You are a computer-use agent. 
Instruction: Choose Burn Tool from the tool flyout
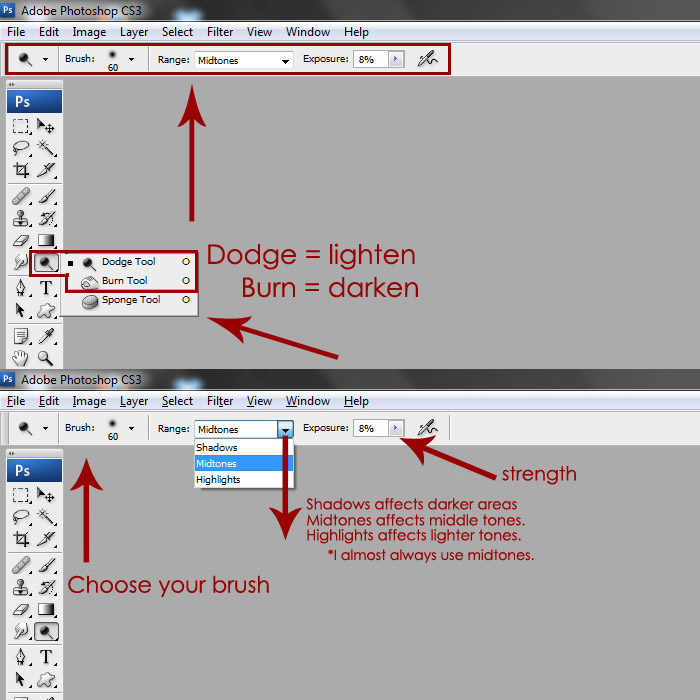(x=129, y=281)
